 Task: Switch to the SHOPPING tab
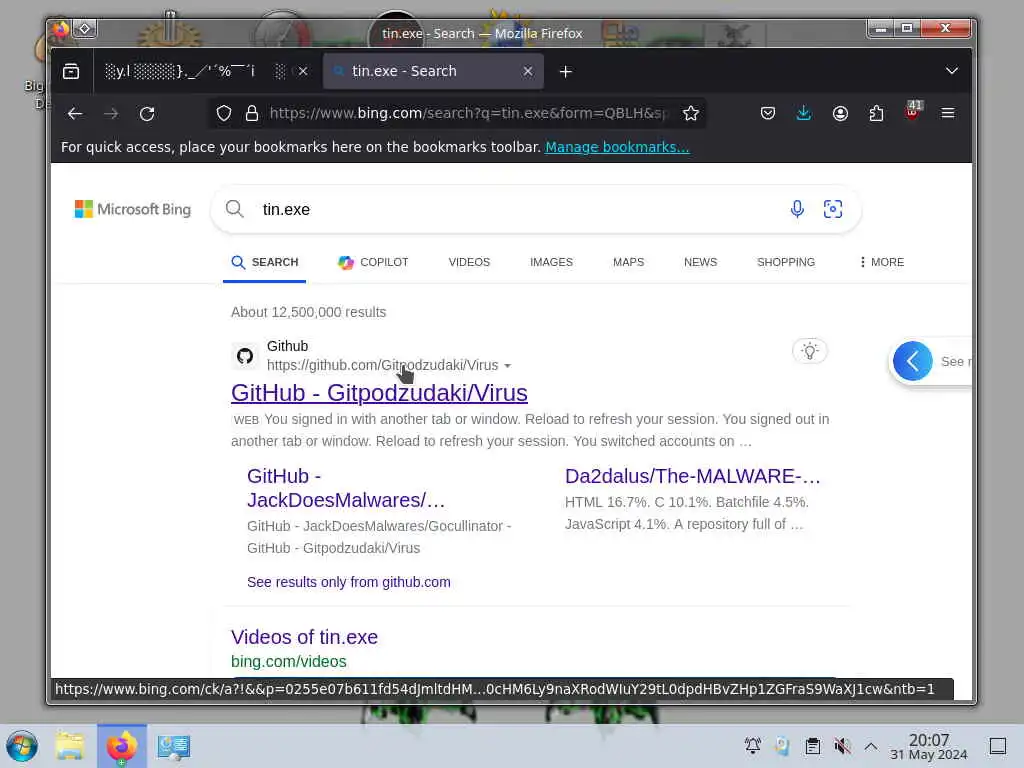coord(786,263)
